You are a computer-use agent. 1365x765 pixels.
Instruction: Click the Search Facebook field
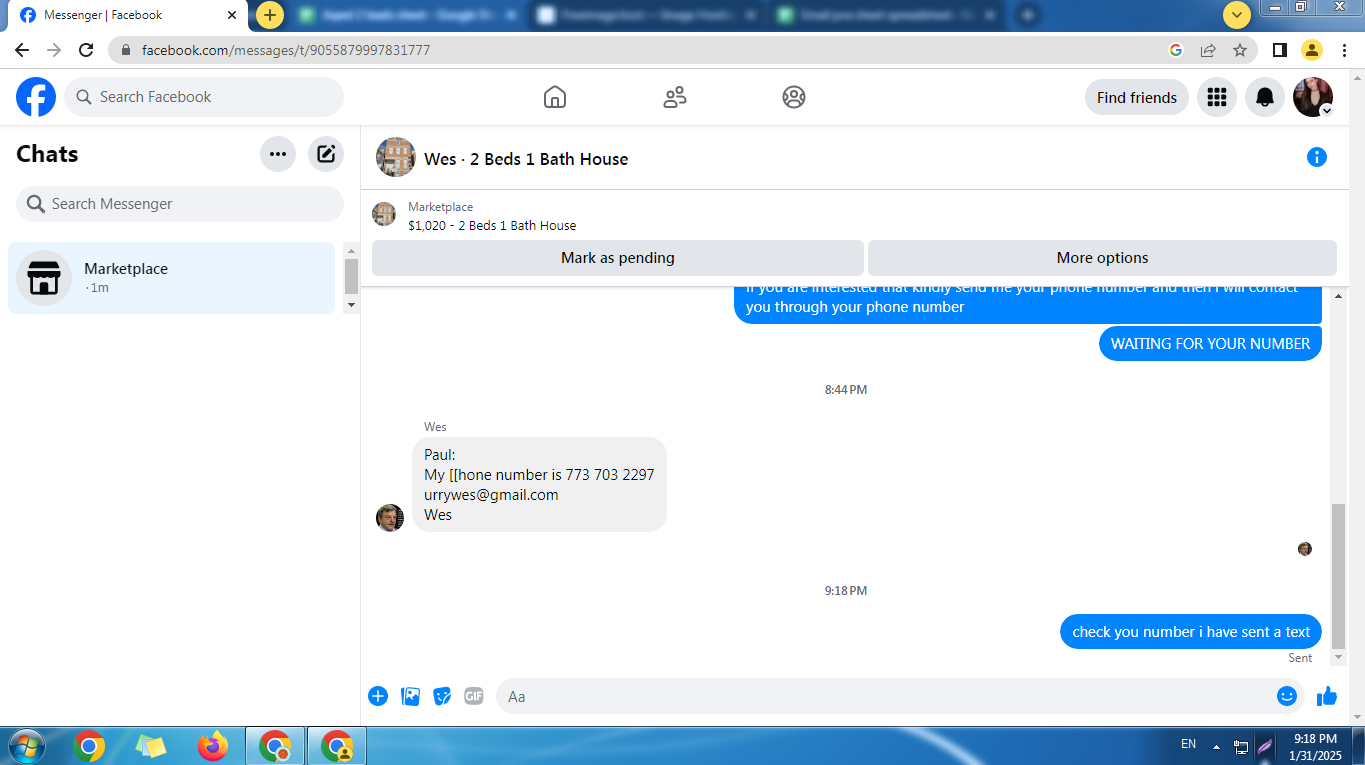(x=204, y=97)
